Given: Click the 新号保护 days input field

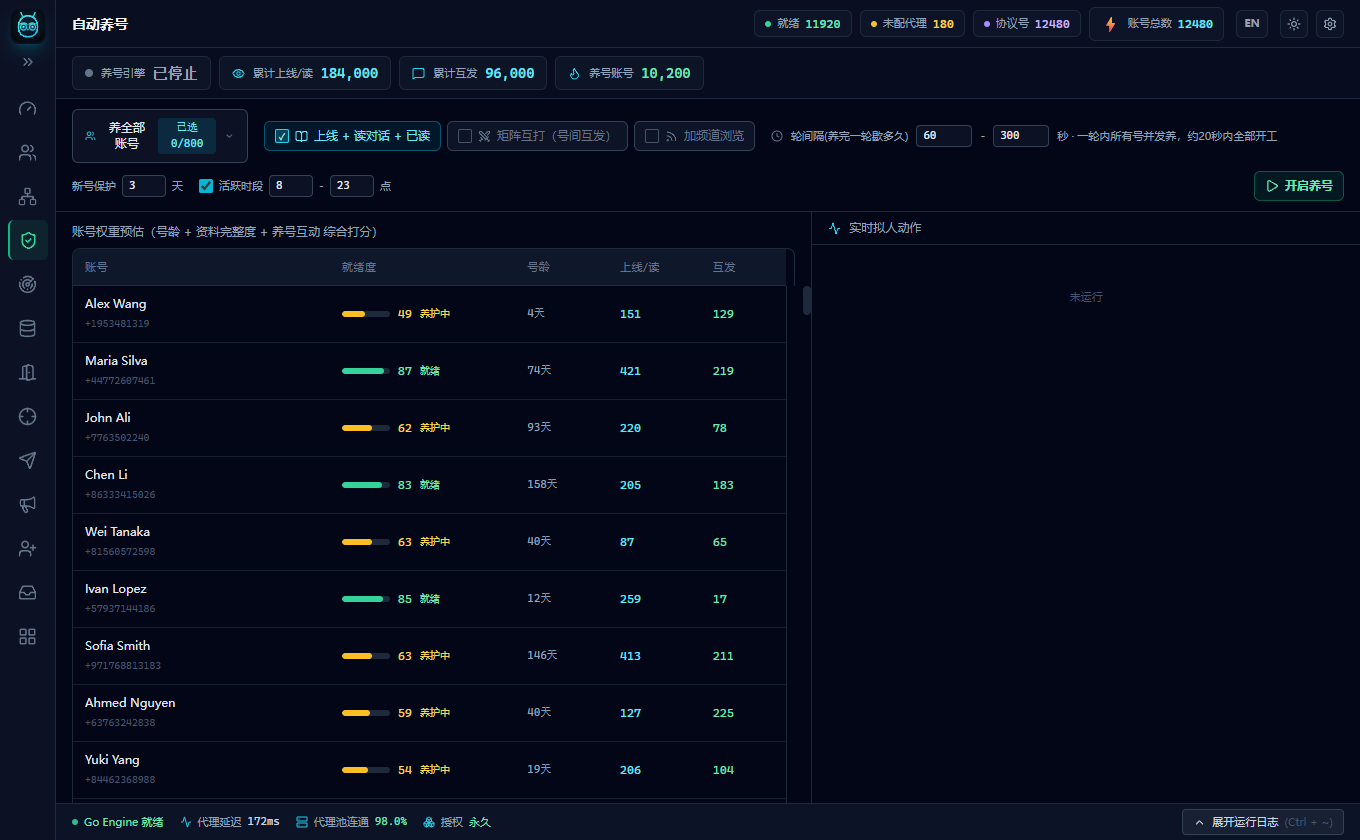Looking at the screenshot, I should [144, 186].
